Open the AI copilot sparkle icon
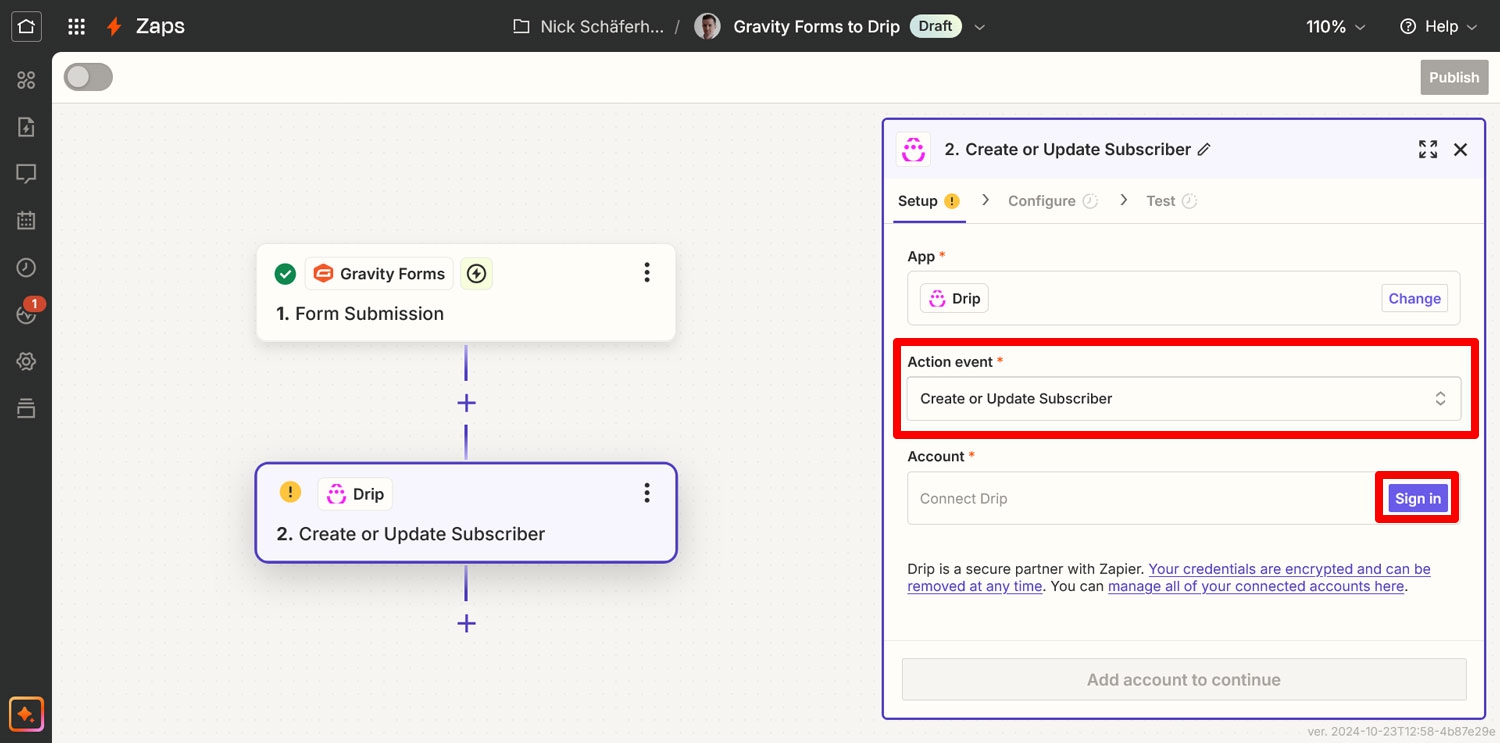This screenshot has height=743, width=1500. 26,714
